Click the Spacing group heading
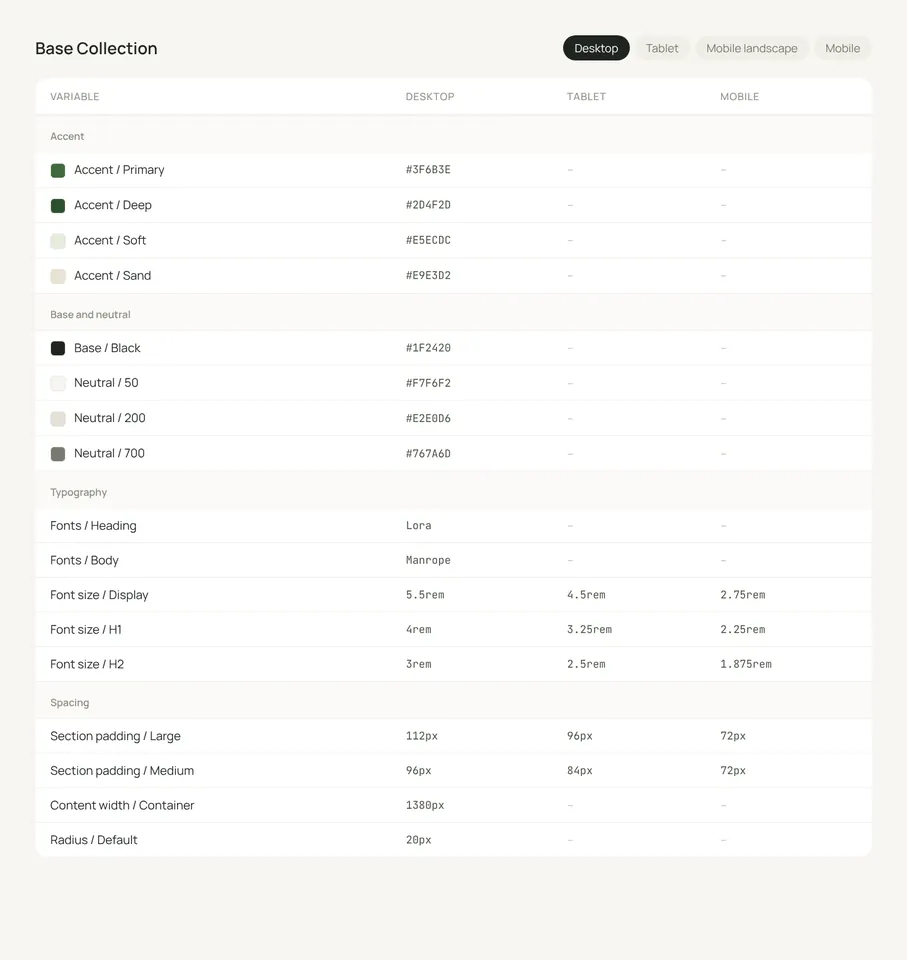Viewport: 907px width, 960px height. coord(70,703)
